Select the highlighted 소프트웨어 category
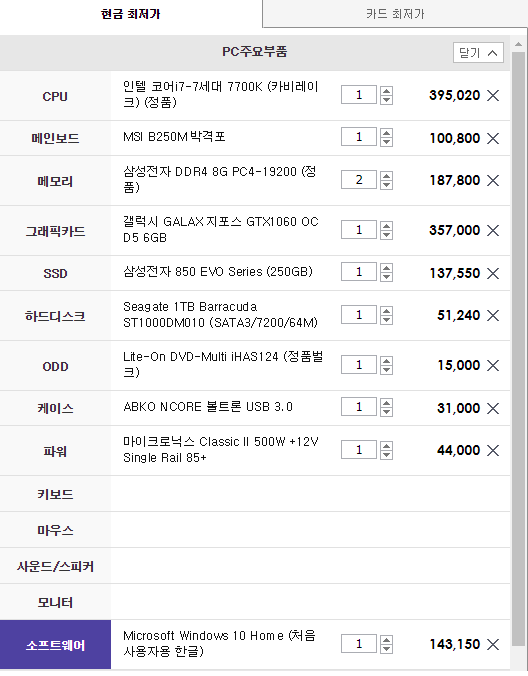Viewport: 528px width, 676px height. (x=55, y=645)
